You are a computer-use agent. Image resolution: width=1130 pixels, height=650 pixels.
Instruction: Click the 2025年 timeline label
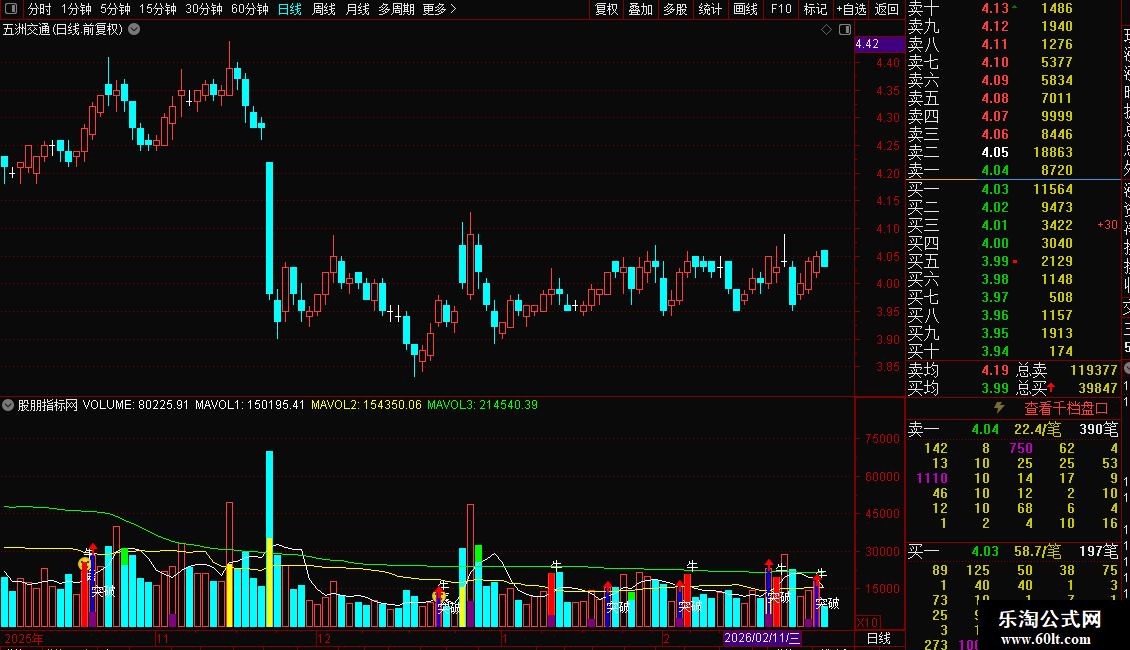click(23, 638)
